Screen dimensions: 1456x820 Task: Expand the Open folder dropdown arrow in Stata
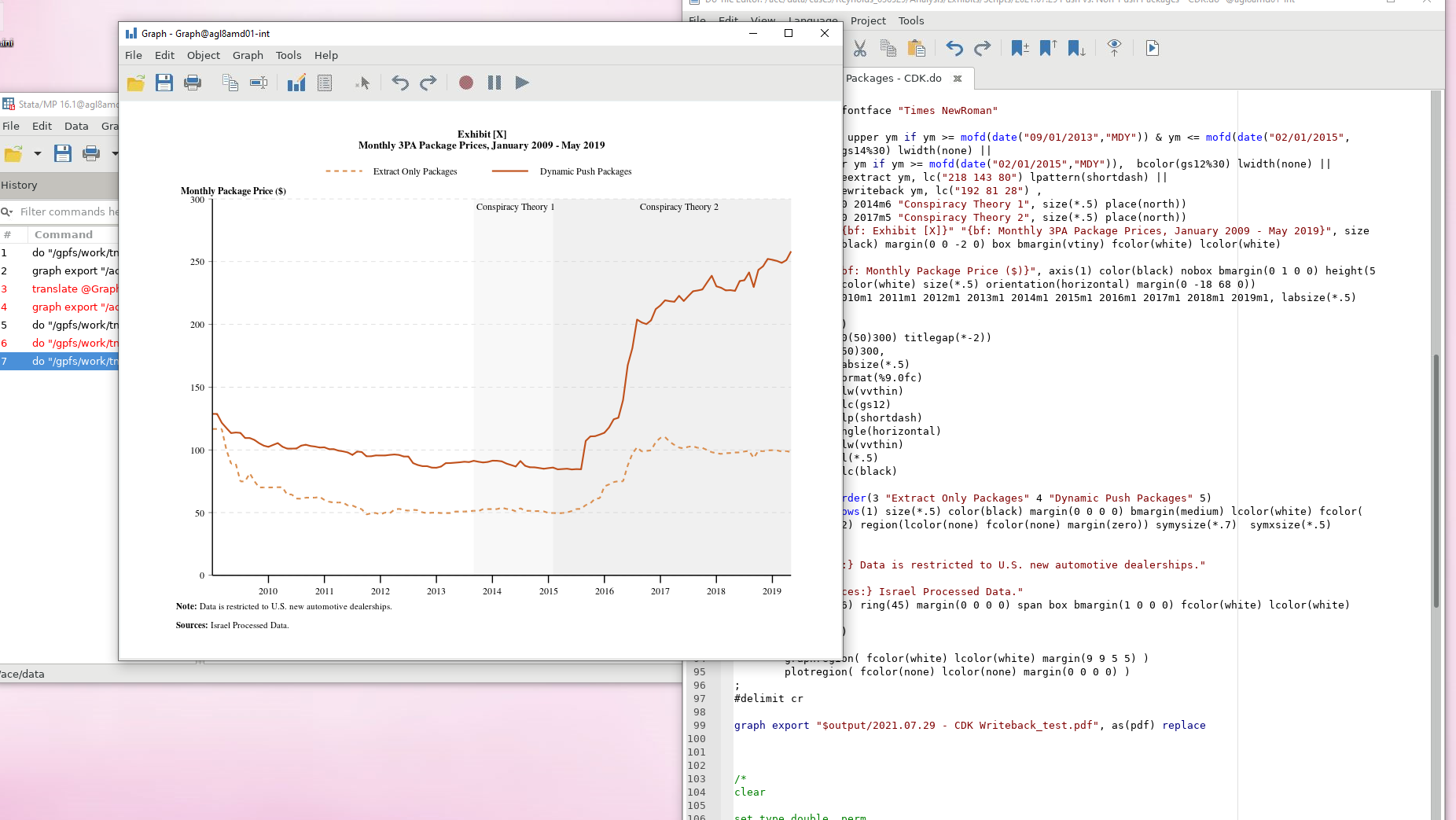coord(37,154)
